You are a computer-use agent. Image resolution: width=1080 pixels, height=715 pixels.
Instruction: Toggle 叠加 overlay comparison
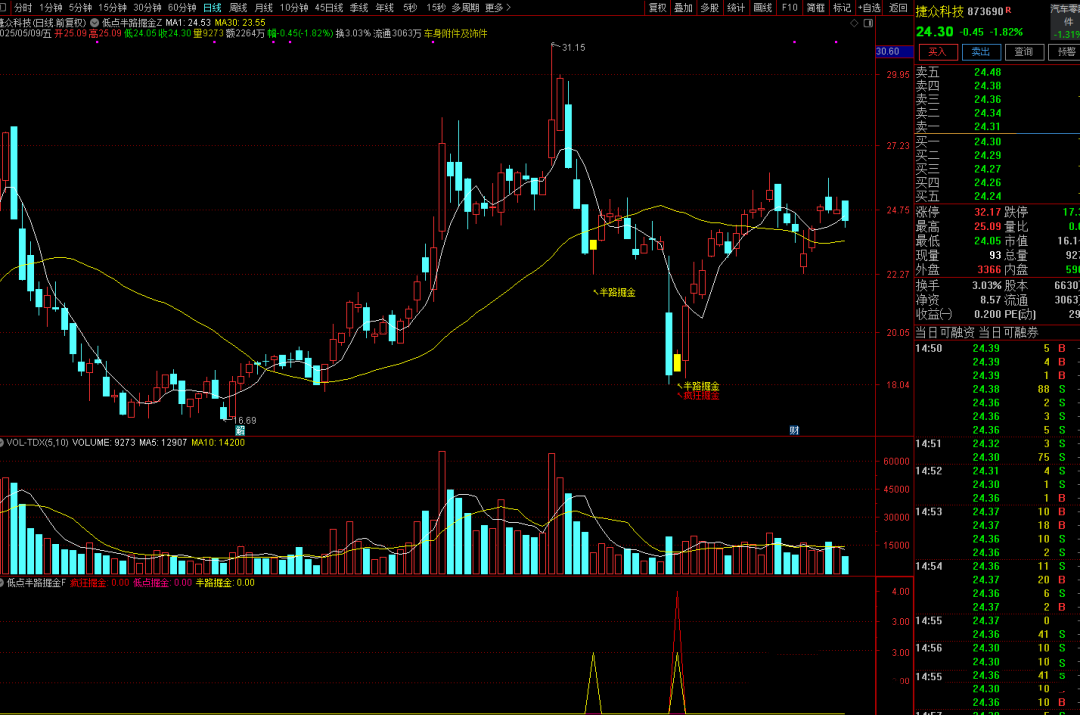coord(683,7)
